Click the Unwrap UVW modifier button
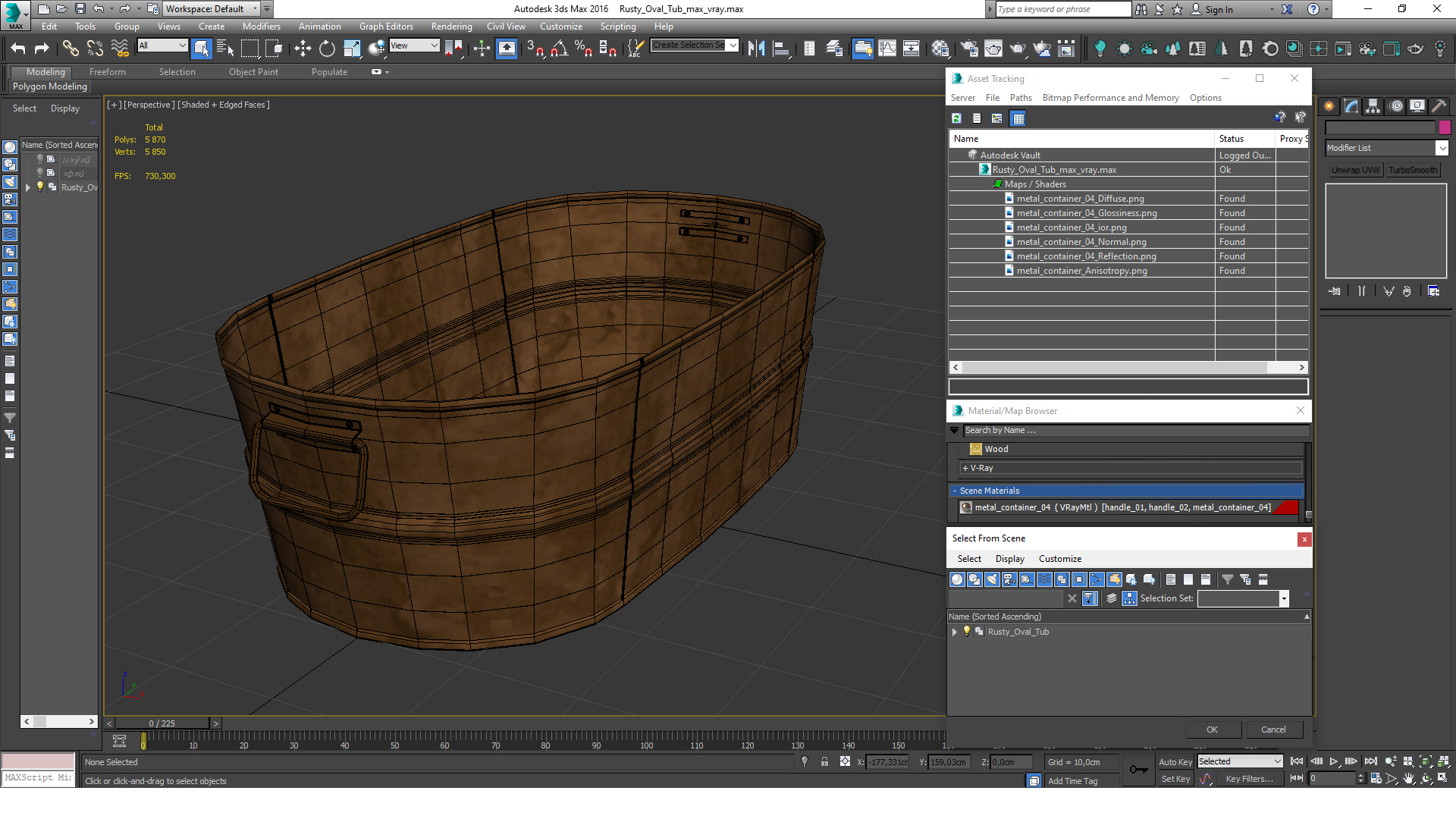The height and width of the screenshot is (819, 1456). pyautogui.click(x=1355, y=170)
